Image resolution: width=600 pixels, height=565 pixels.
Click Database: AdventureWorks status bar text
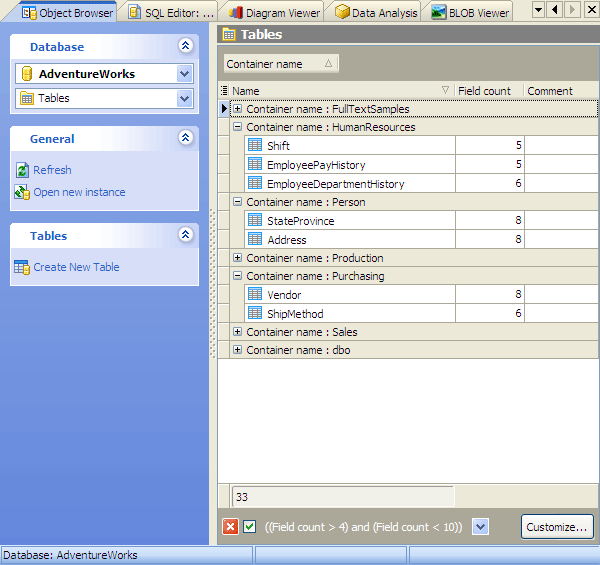70,555
